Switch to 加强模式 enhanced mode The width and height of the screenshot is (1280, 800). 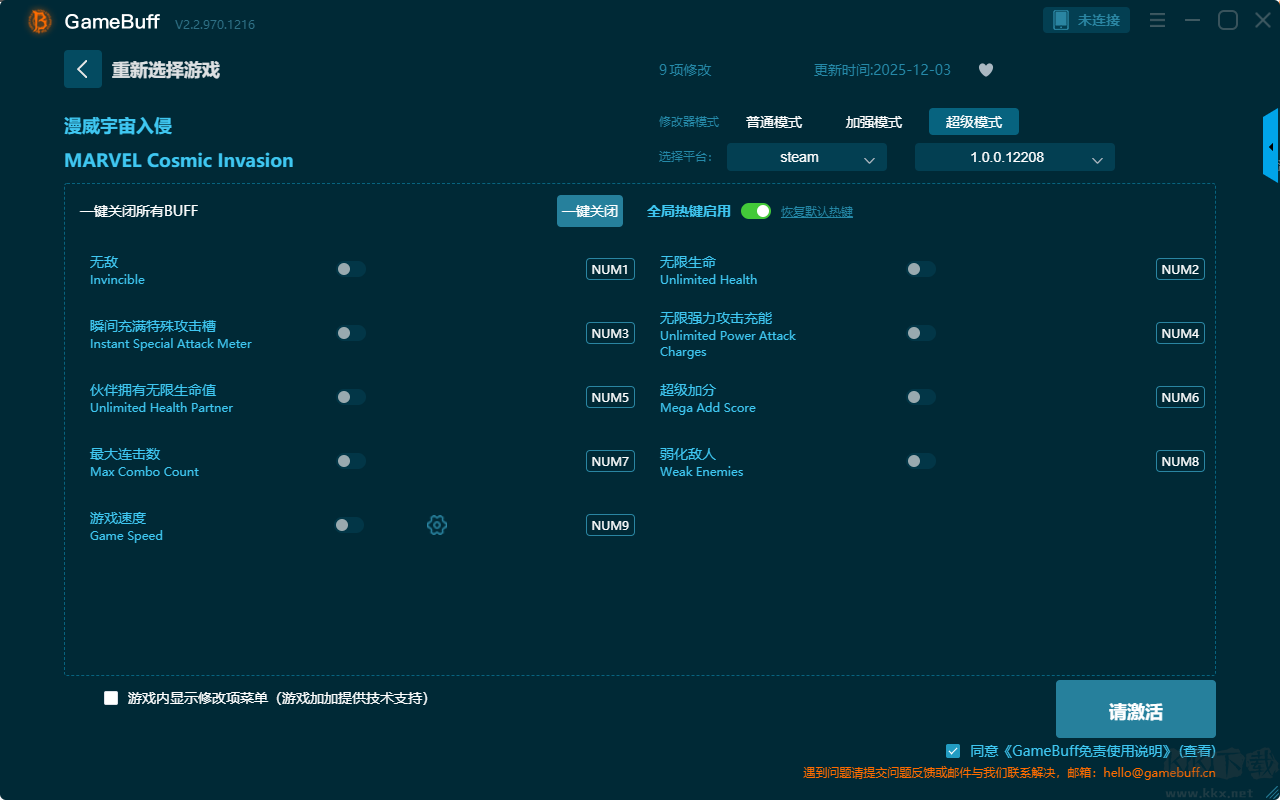(873, 122)
